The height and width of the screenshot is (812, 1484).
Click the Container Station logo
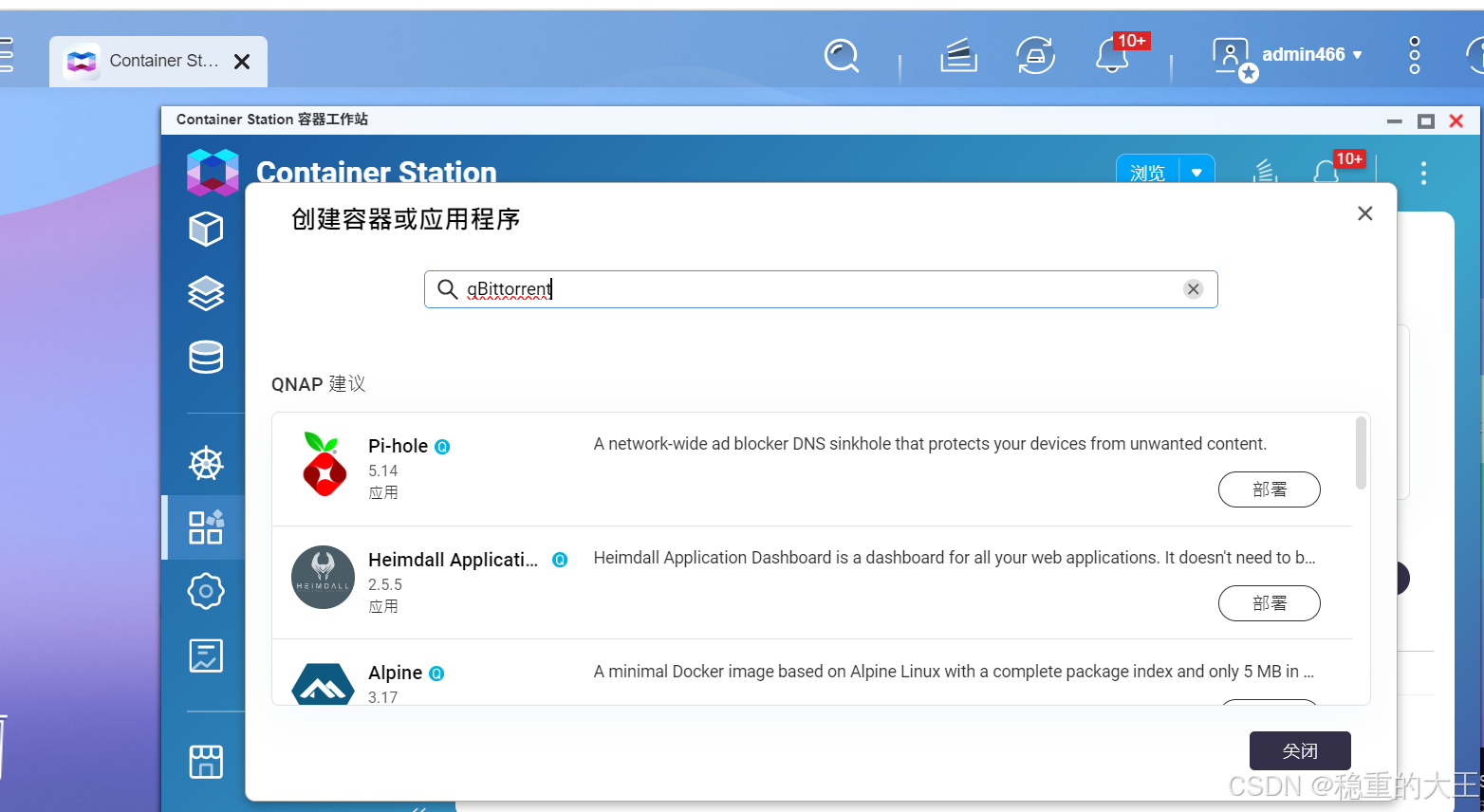(x=213, y=172)
